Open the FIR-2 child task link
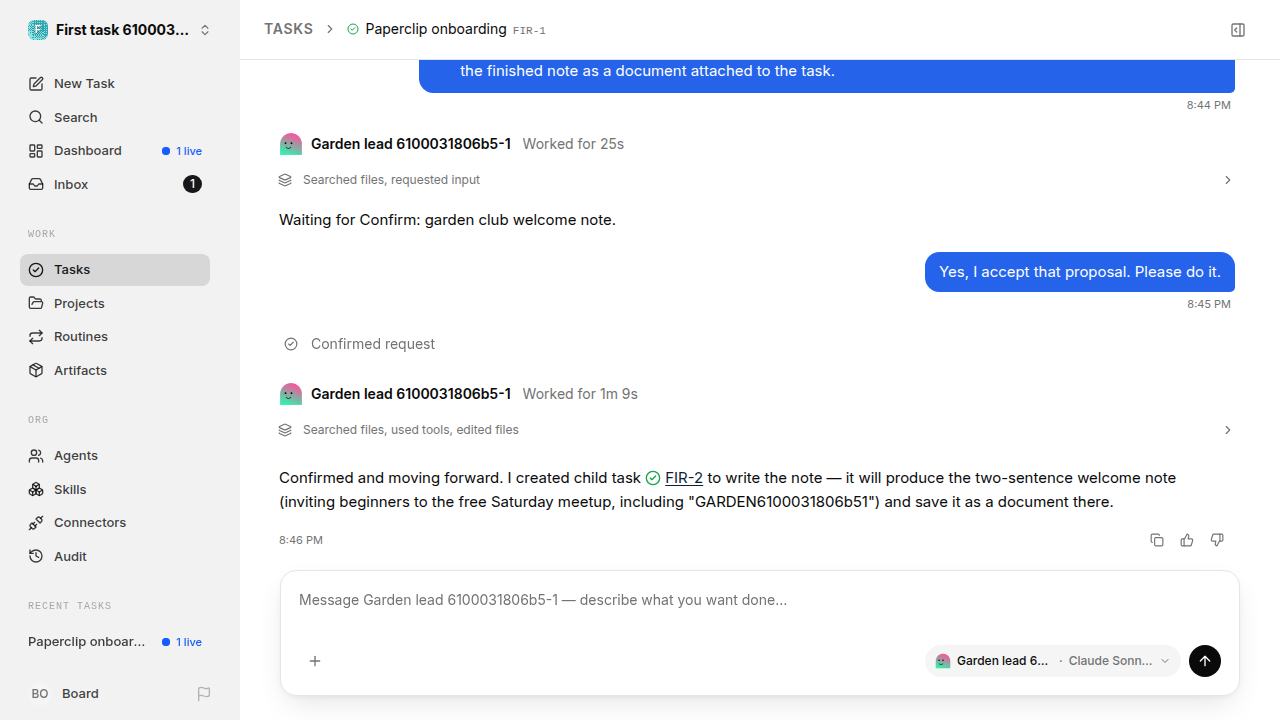1280x720 pixels. (x=684, y=478)
